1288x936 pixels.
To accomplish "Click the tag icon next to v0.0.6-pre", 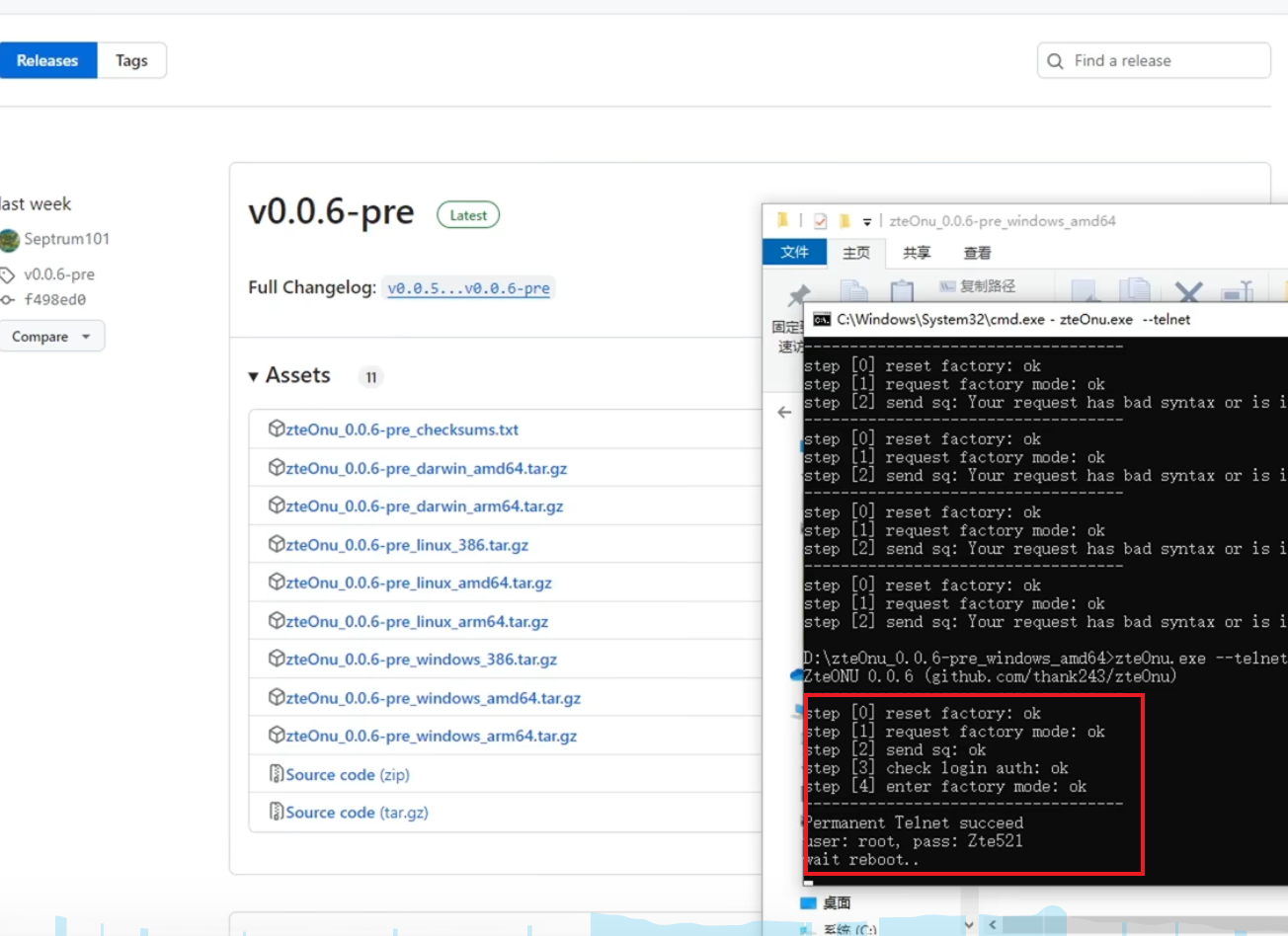I will (x=8, y=274).
